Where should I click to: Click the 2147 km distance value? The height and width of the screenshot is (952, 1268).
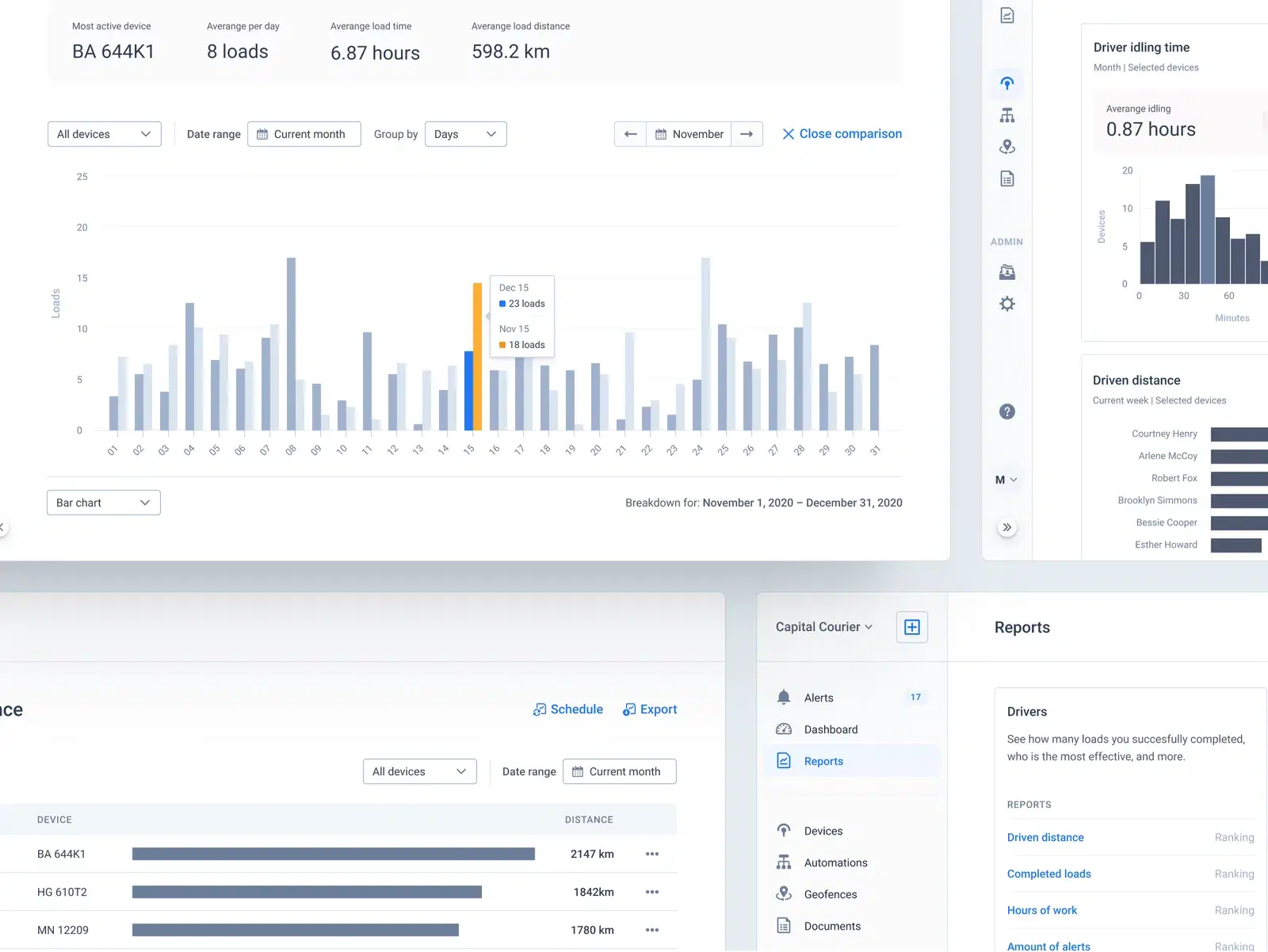[x=592, y=854]
